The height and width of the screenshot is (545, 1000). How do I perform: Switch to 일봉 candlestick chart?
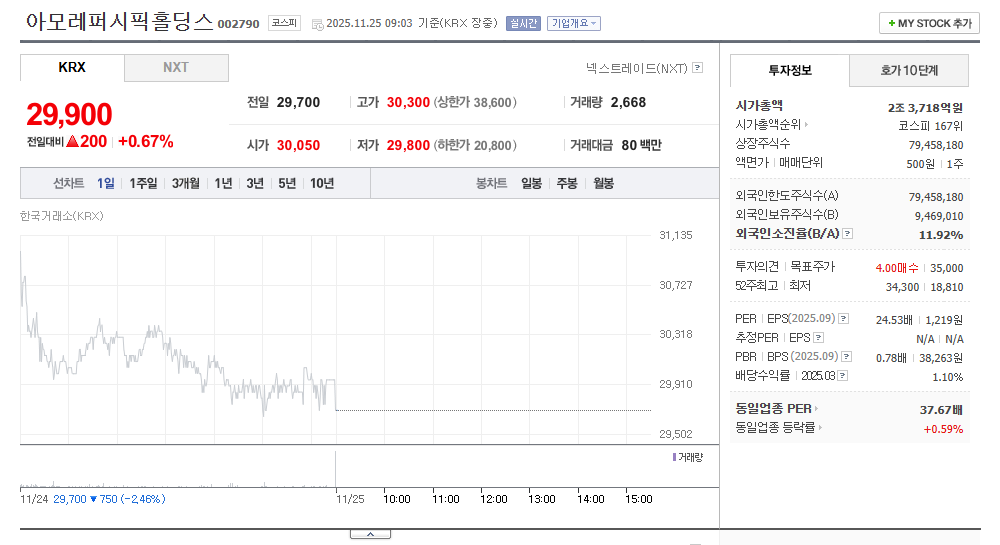[531, 184]
